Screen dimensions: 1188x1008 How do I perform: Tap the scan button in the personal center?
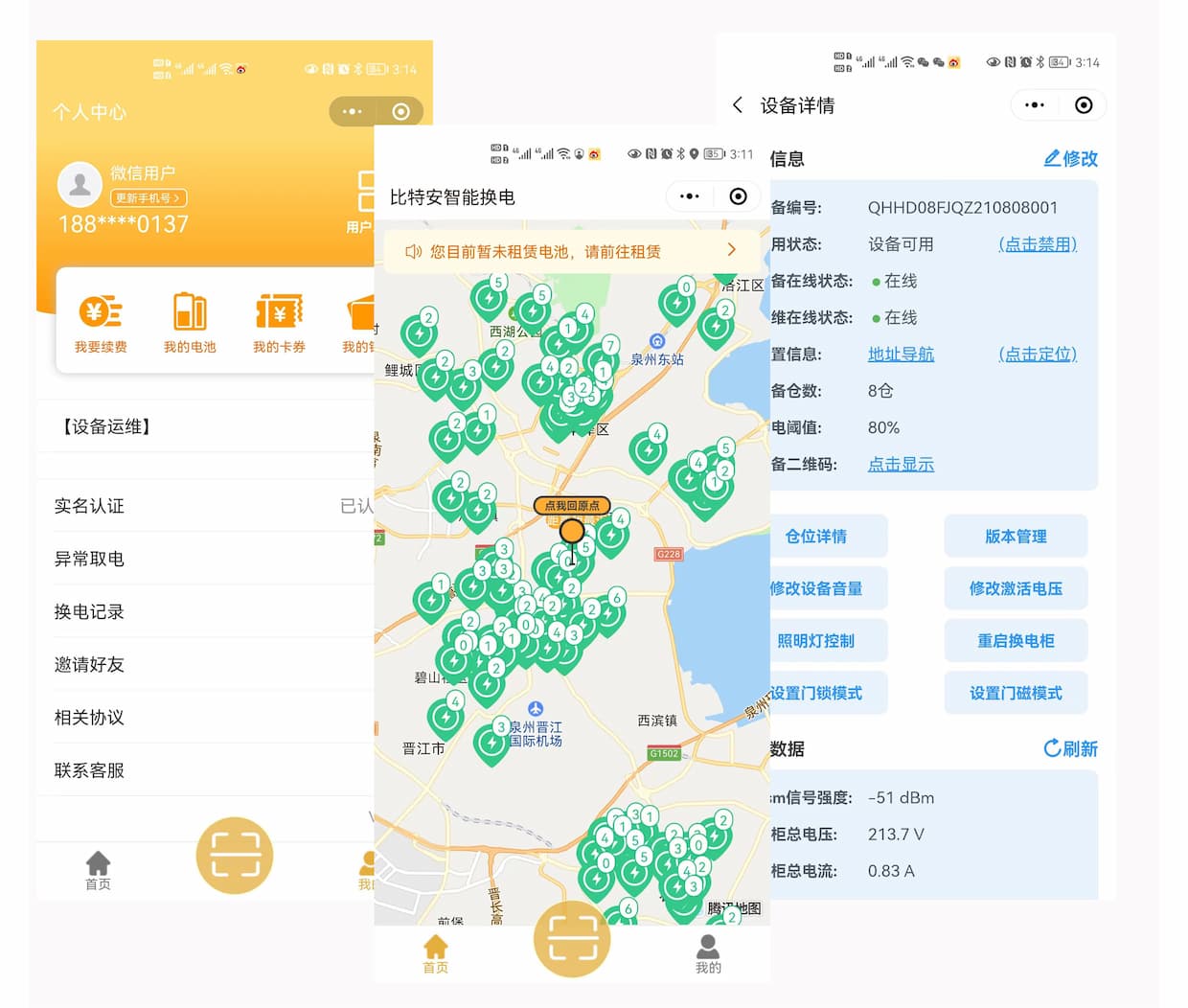[235, 855]
